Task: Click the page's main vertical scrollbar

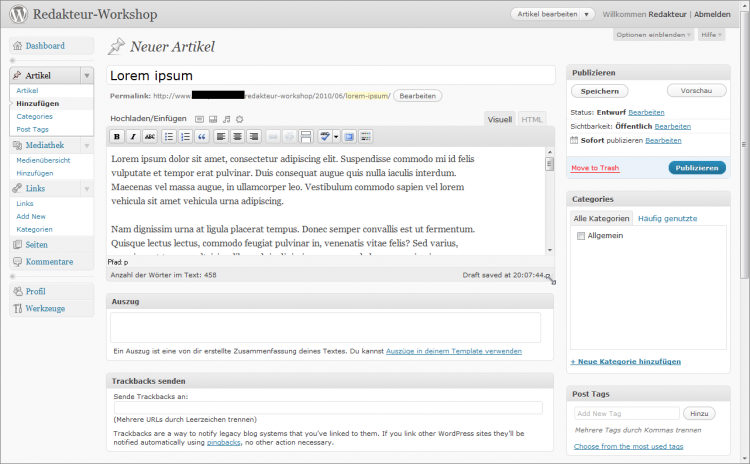Action: pos(744,144)
